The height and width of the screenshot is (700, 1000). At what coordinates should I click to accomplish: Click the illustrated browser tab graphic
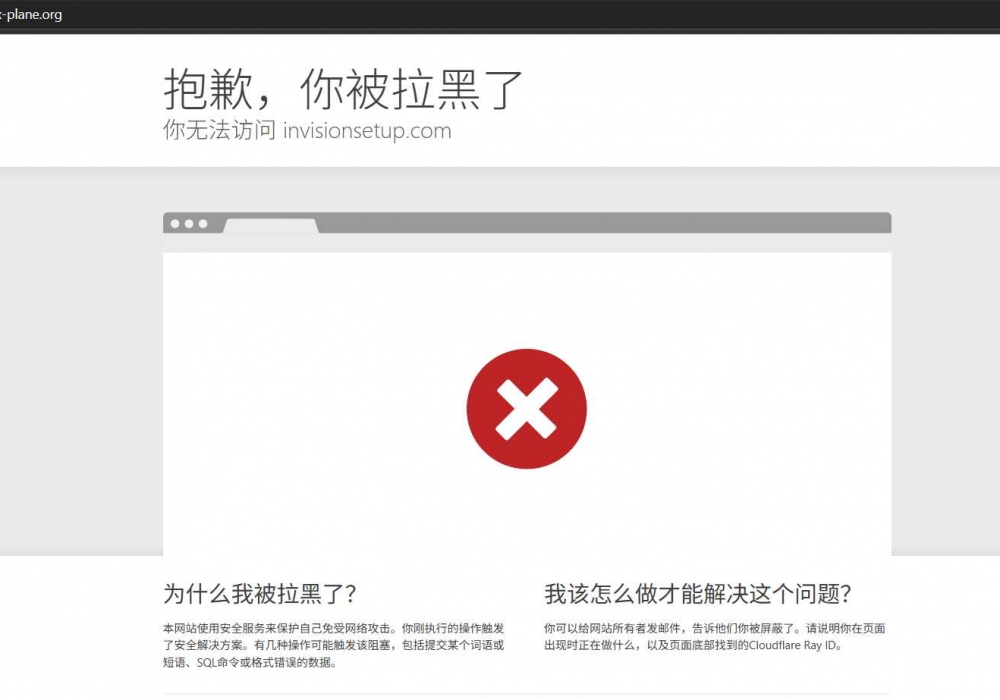(x=270, y=225)
